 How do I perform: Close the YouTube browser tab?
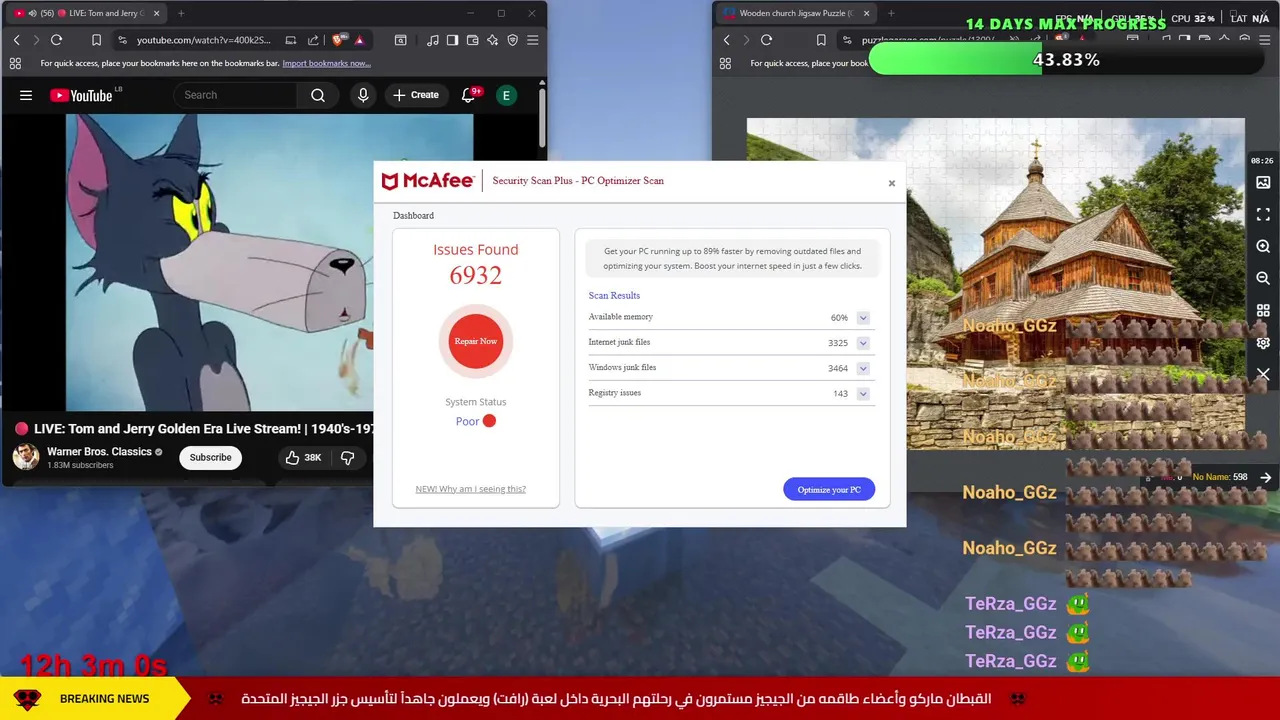(x=156, y=13)
